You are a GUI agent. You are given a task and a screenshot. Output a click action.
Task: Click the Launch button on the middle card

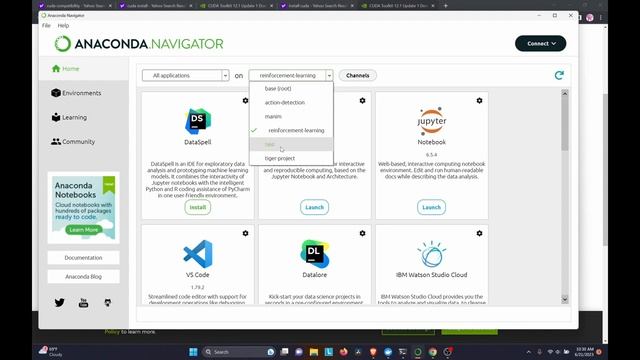pos(314,207)
